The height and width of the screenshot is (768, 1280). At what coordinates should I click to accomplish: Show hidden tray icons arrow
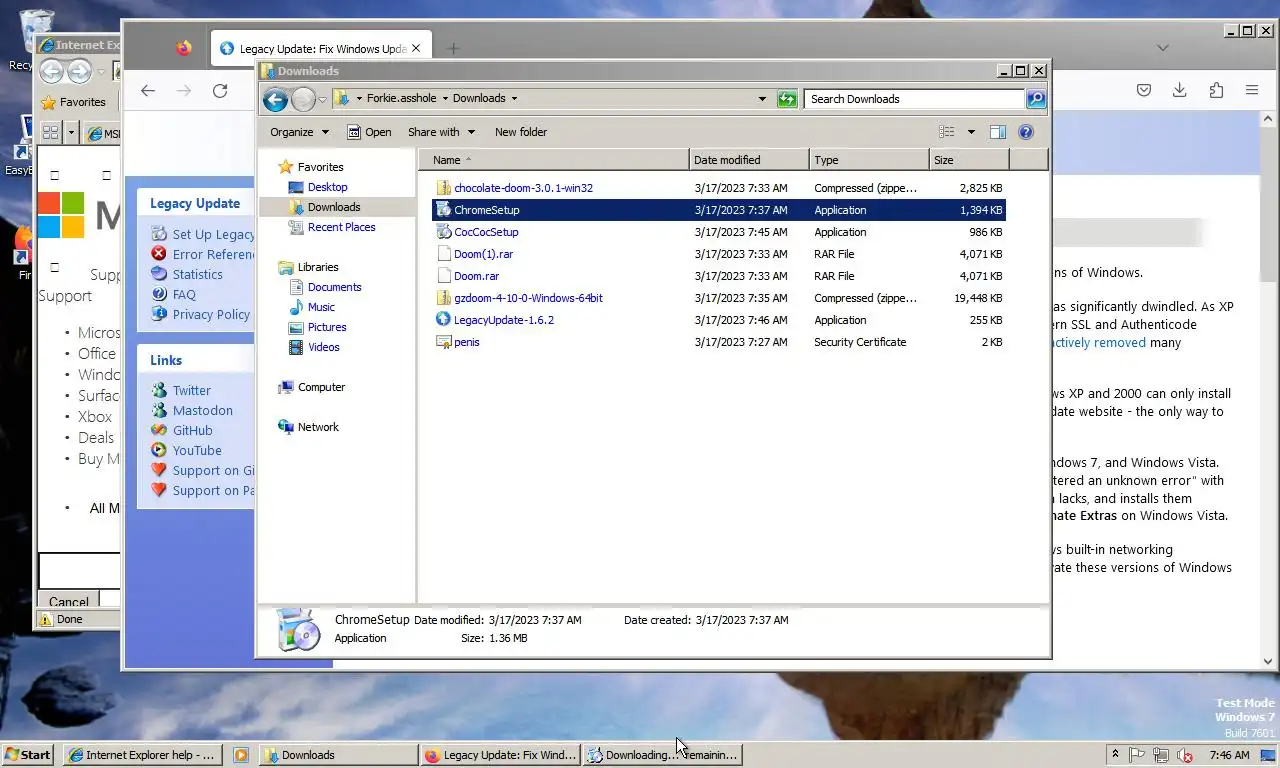click(1115, 755)
